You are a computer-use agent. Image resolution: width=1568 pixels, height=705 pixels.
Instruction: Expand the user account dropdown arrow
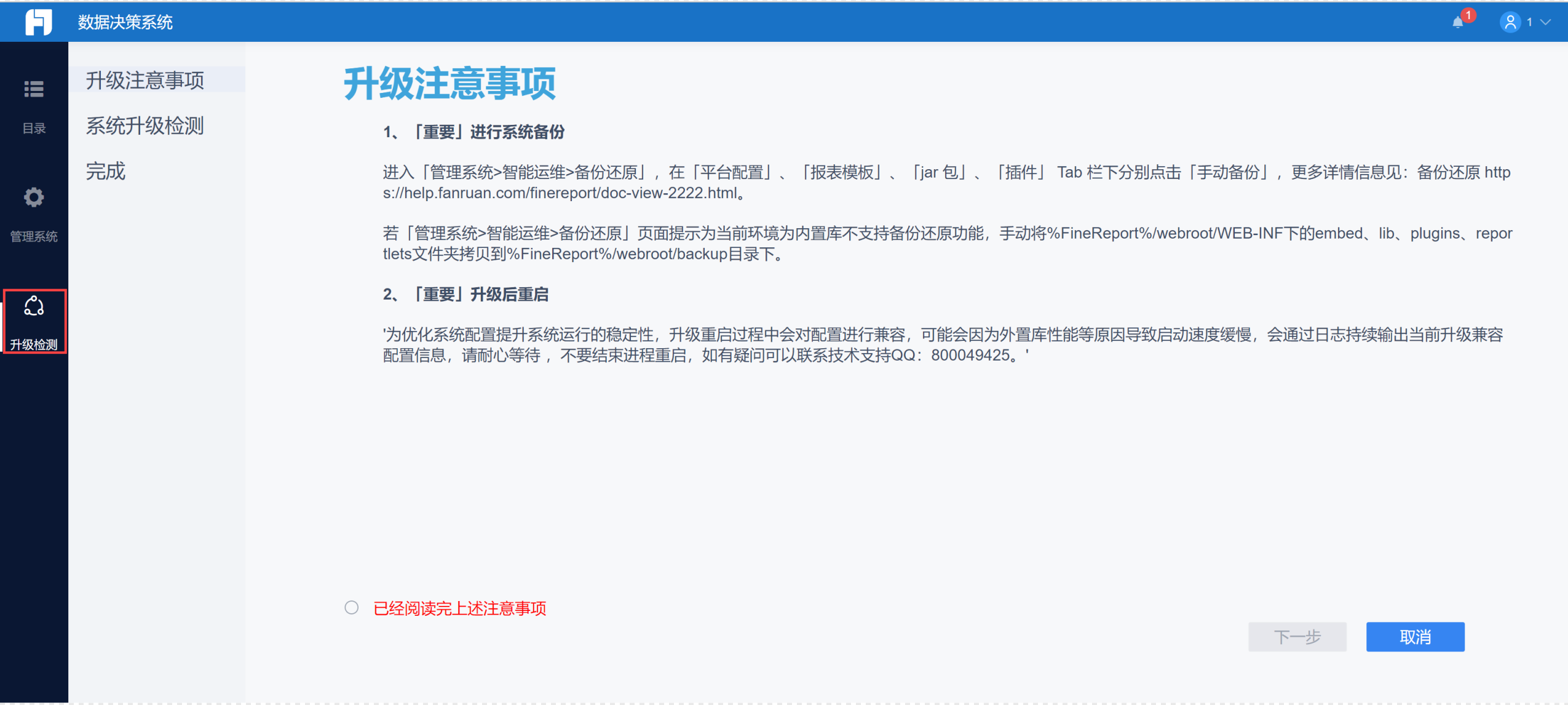1546,22
